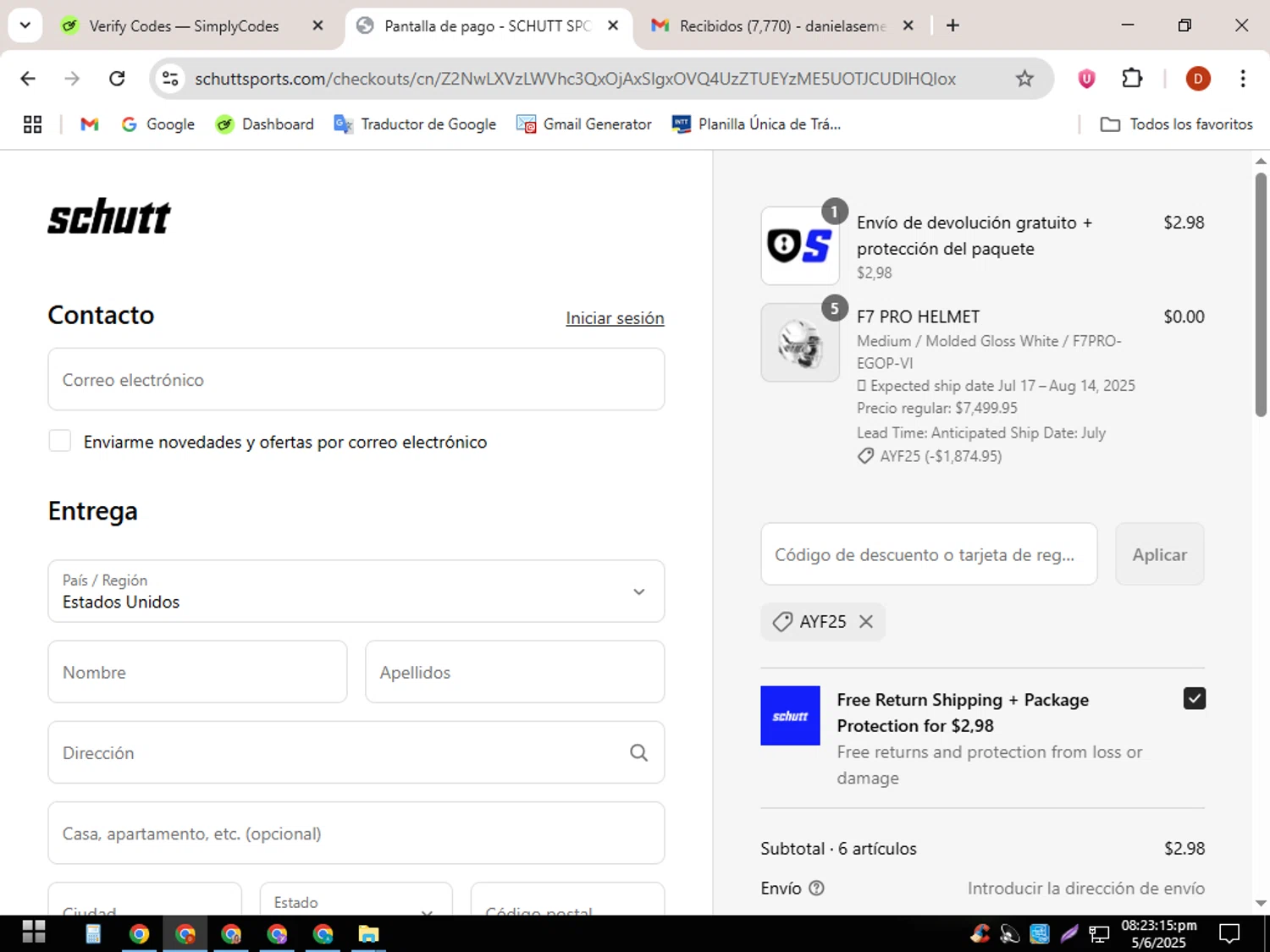This screenshot has width=1270, height=952.
Task: Focus the Apellidos field
Action: coord(515,672)
